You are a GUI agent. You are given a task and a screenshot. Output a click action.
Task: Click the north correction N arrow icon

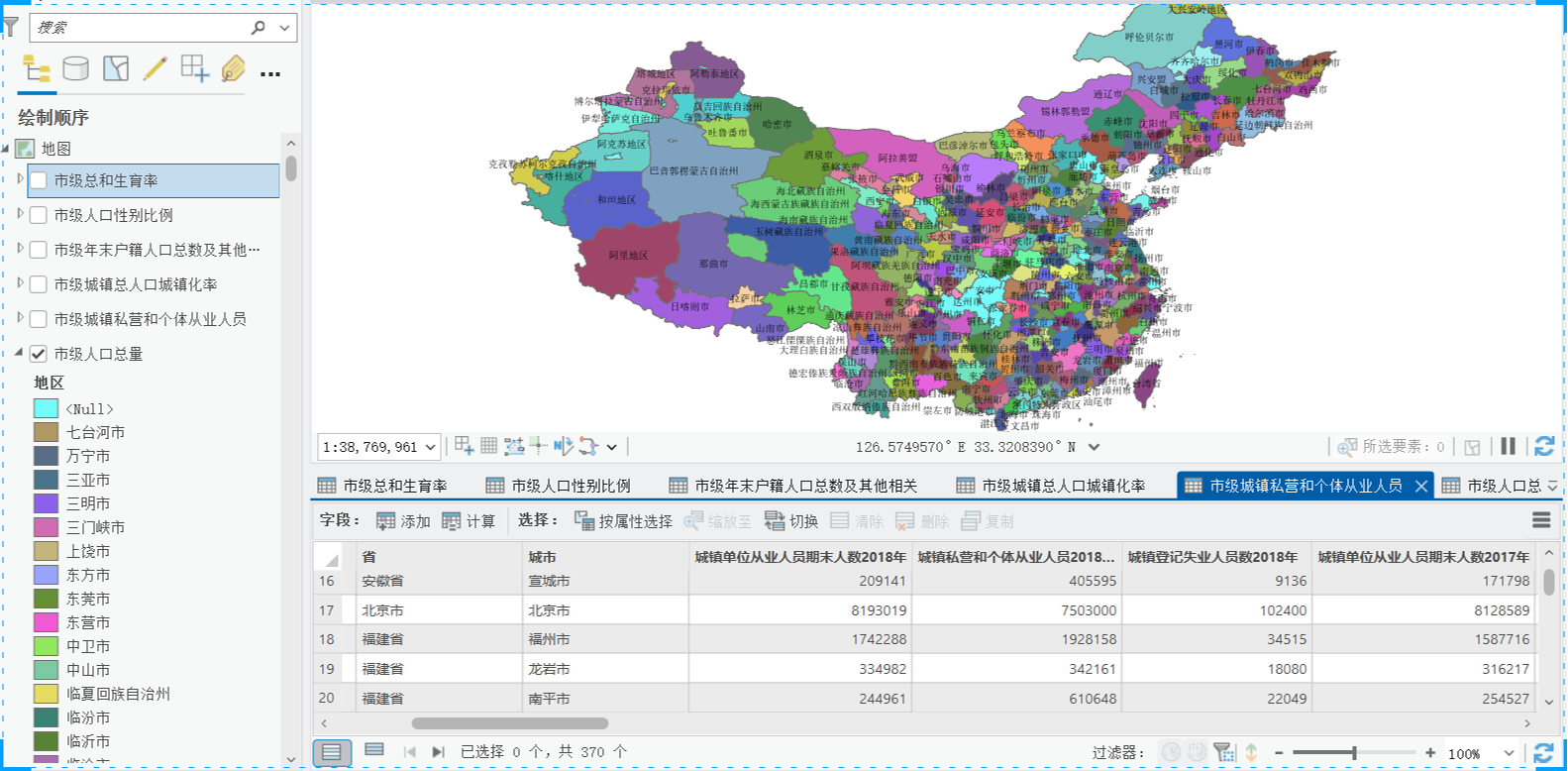564,446
